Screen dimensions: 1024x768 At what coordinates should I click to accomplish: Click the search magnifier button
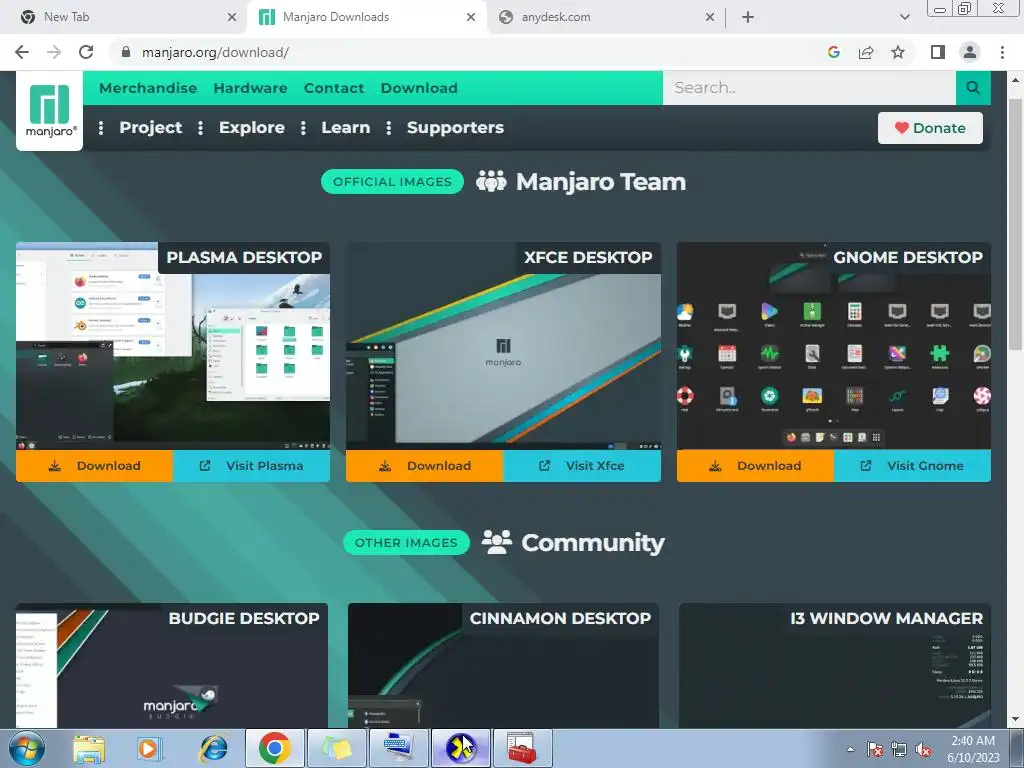pyautogui.click(x=973, y=88)
